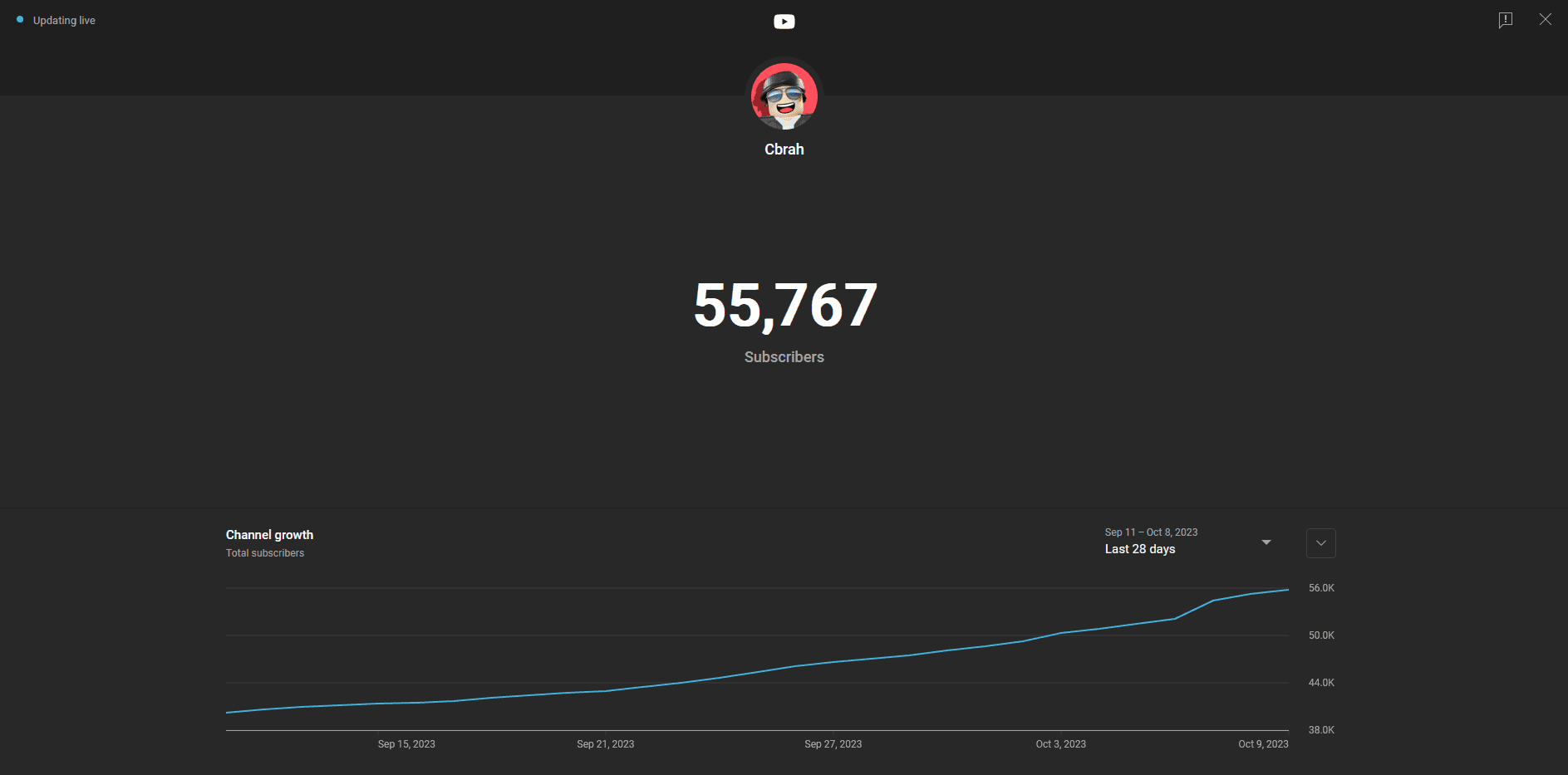
Task: Click the Updating live blue dot indicator
Action: click(20, 18)
